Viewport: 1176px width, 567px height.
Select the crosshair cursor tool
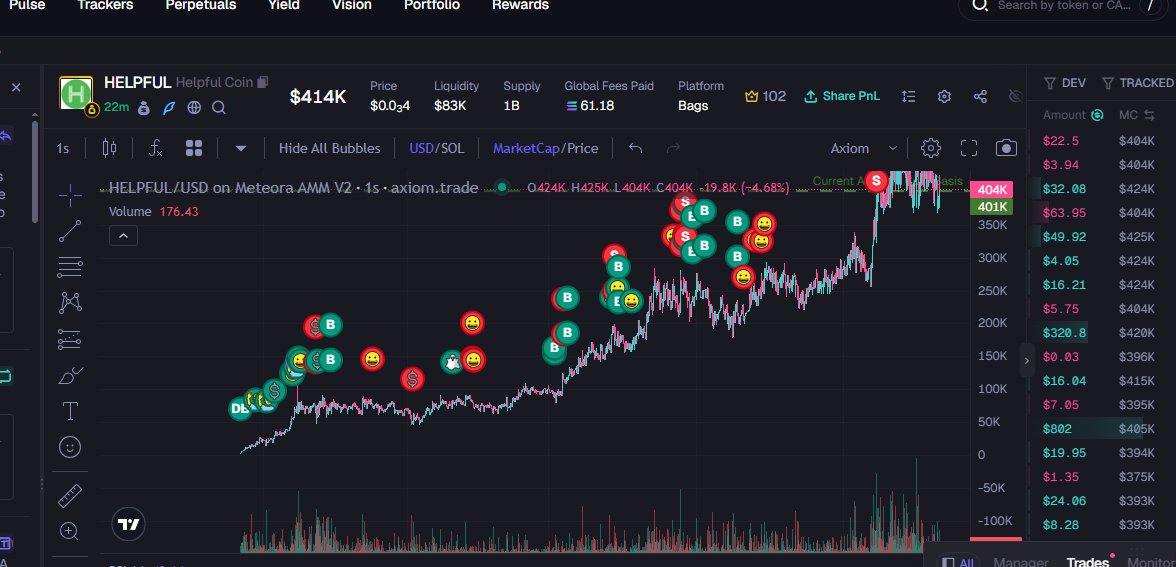pos(70,195)
